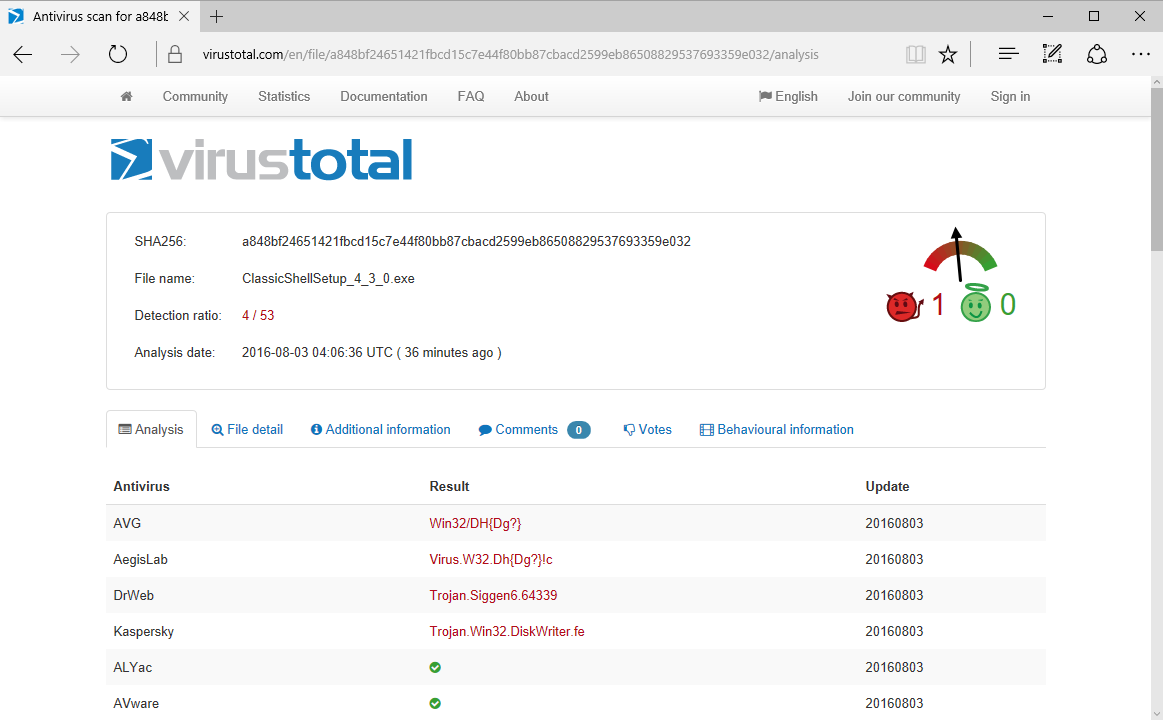
Task: Click result Virus.W32.Dh{Dg?}!c
Action: click(x=491, y=560)
